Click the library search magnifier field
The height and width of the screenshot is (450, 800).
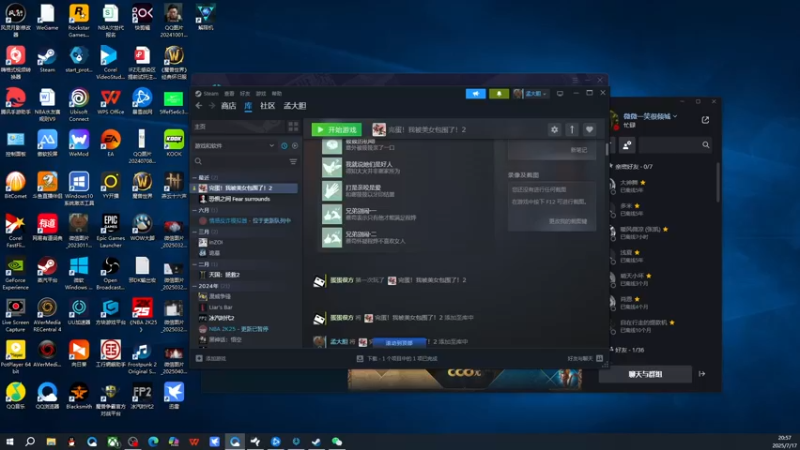tap(240, 161)
